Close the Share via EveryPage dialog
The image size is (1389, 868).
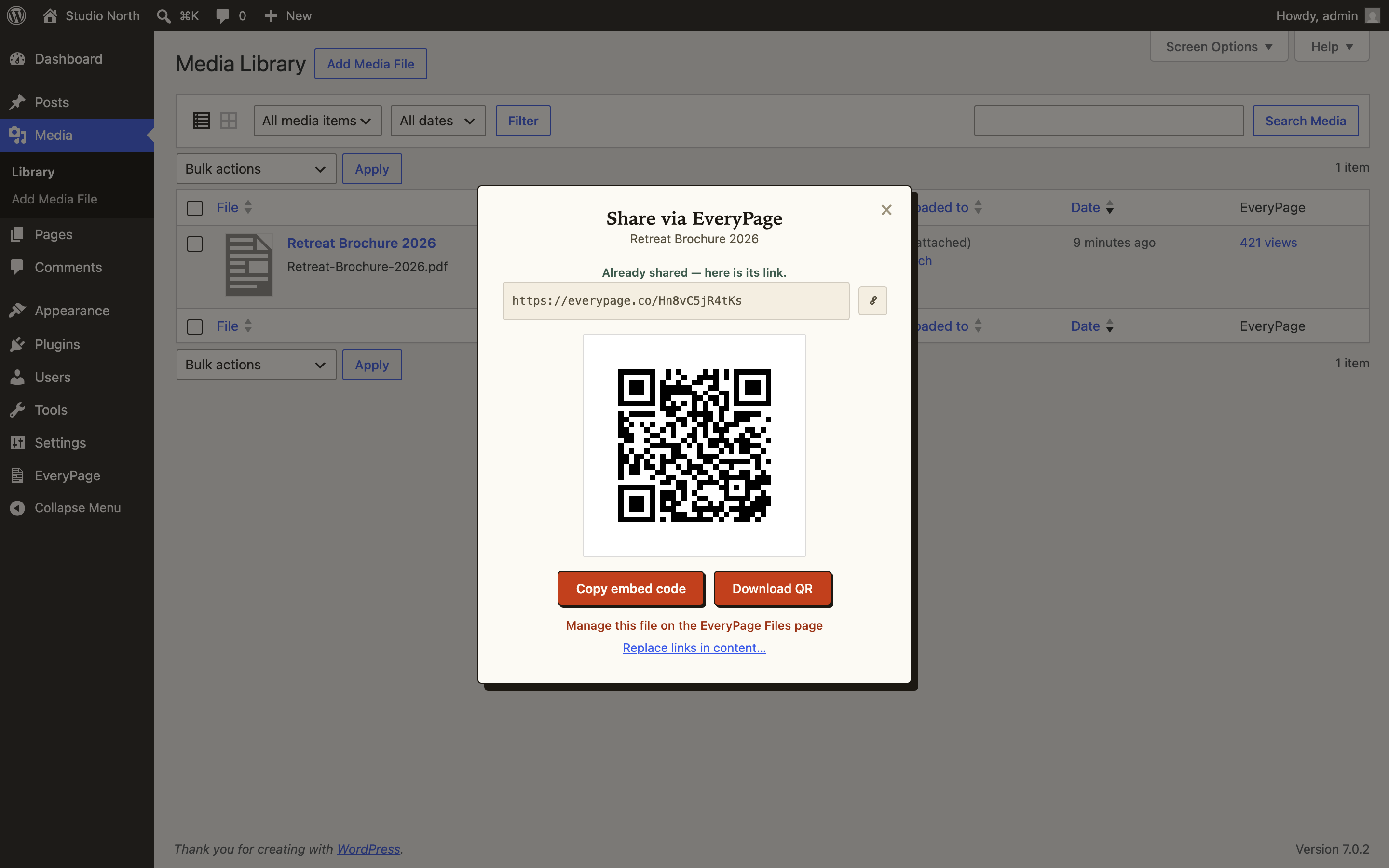886,210
